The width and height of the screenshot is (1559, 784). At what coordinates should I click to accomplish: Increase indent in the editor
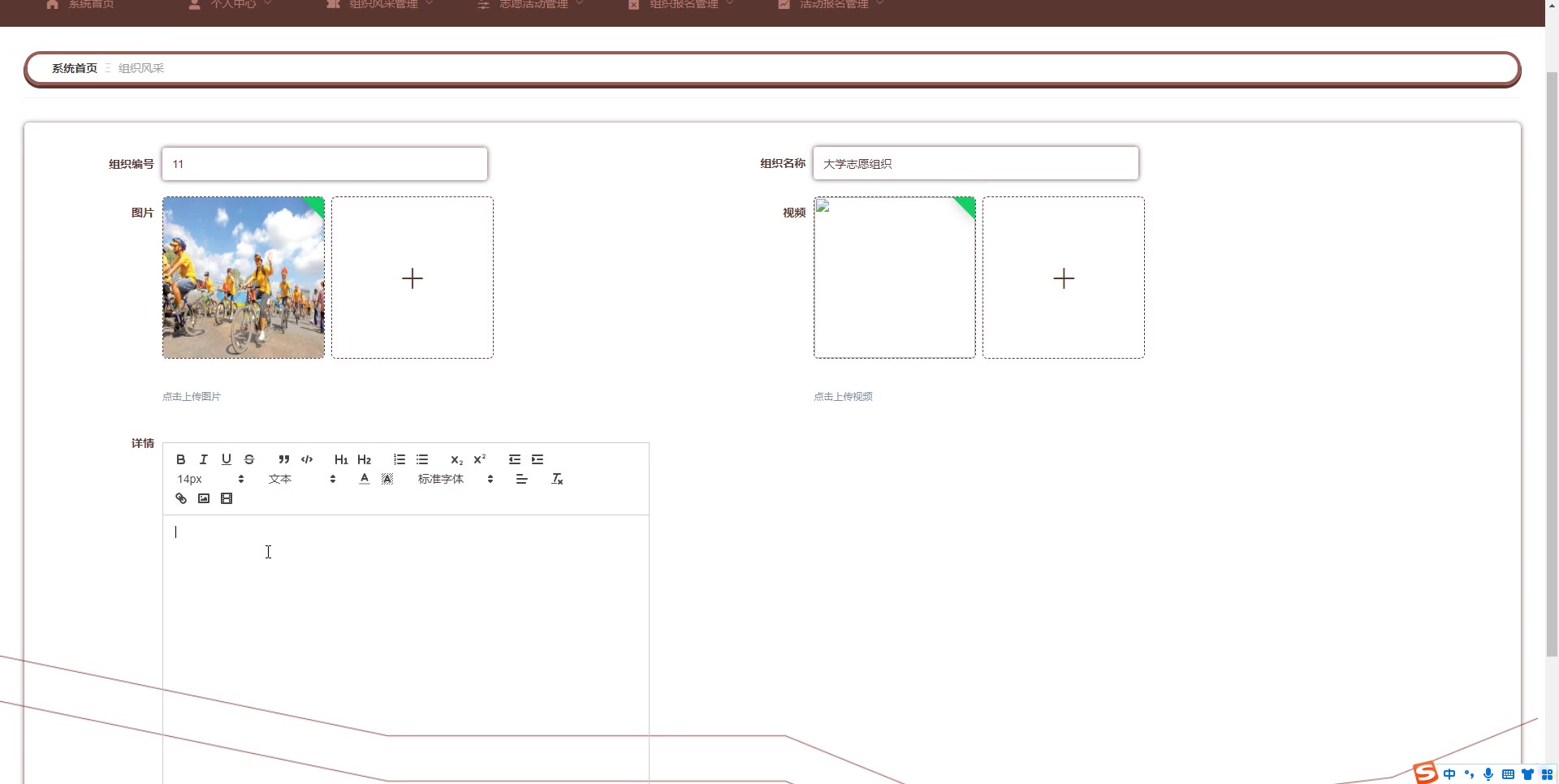[x=538, y=459]
